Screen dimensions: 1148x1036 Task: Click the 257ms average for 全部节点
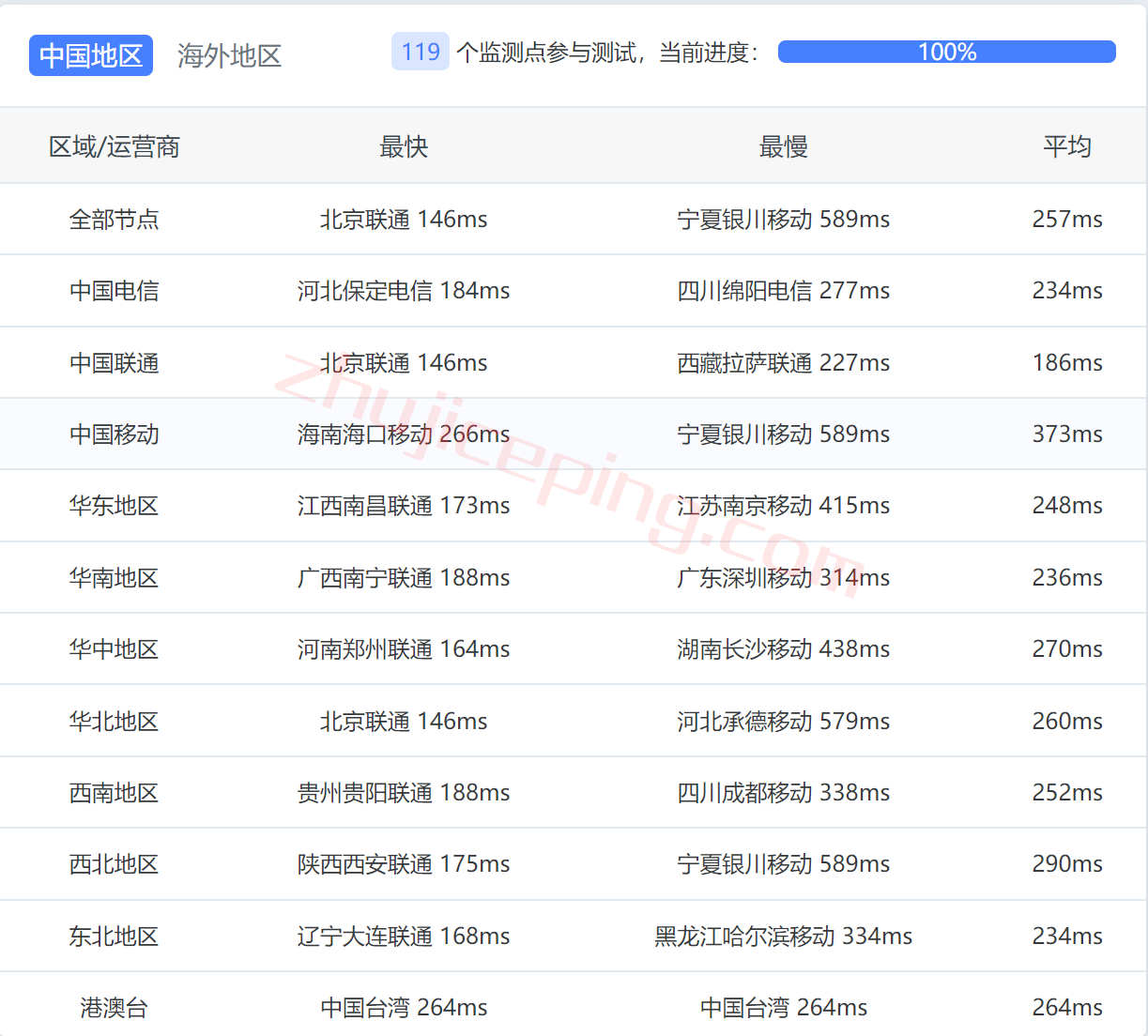click(x=1067, y=219)
